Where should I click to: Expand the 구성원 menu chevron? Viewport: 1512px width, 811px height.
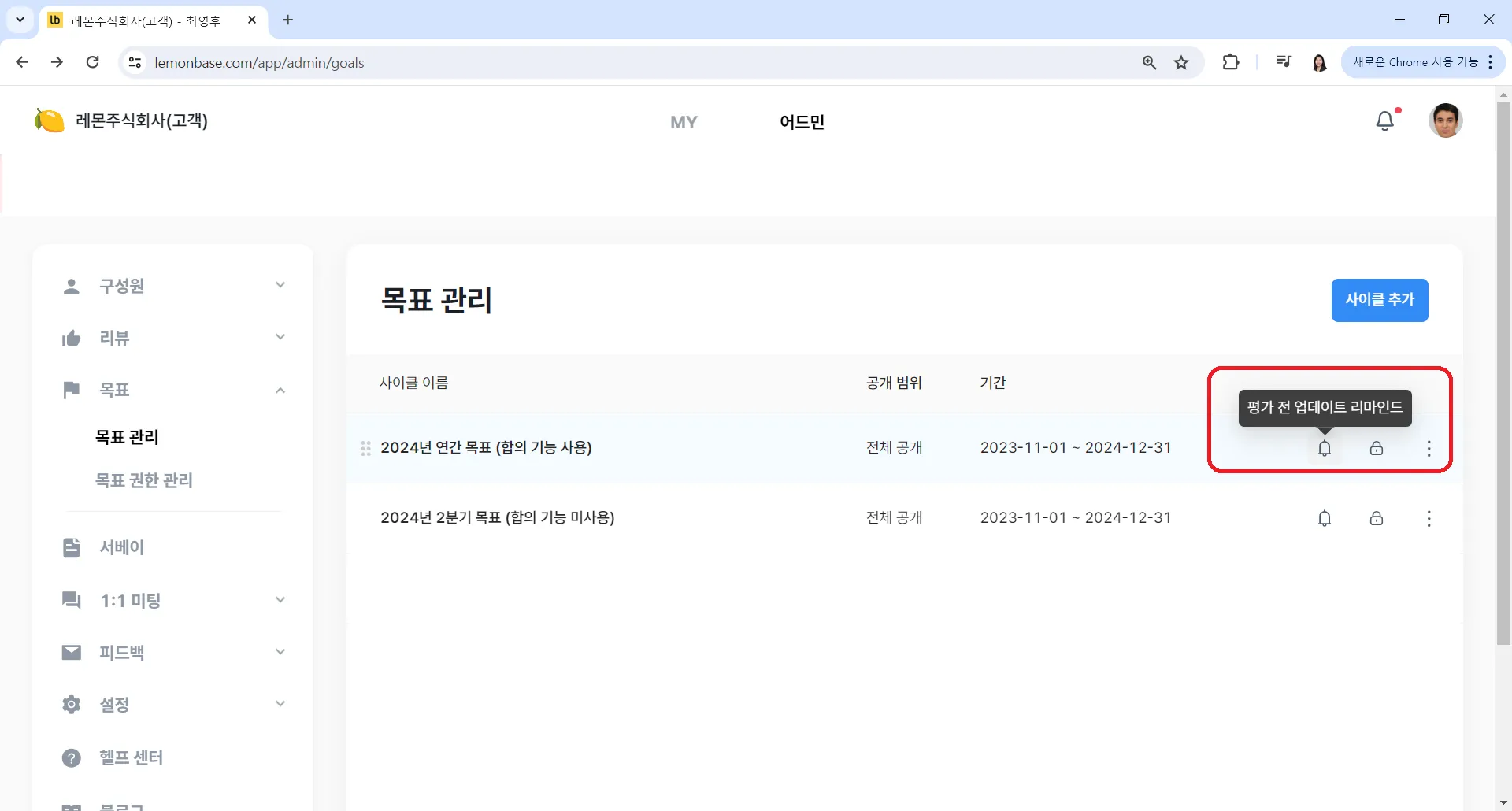[x=280, y=285]
